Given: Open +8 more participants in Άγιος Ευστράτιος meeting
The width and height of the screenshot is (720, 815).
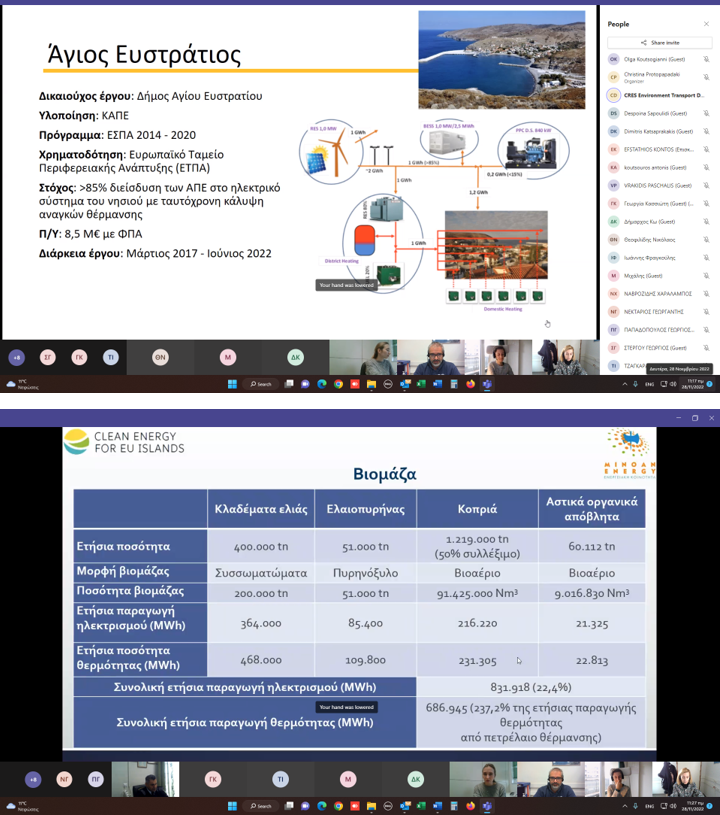Looking at the screenshot, I should point(17,358).
